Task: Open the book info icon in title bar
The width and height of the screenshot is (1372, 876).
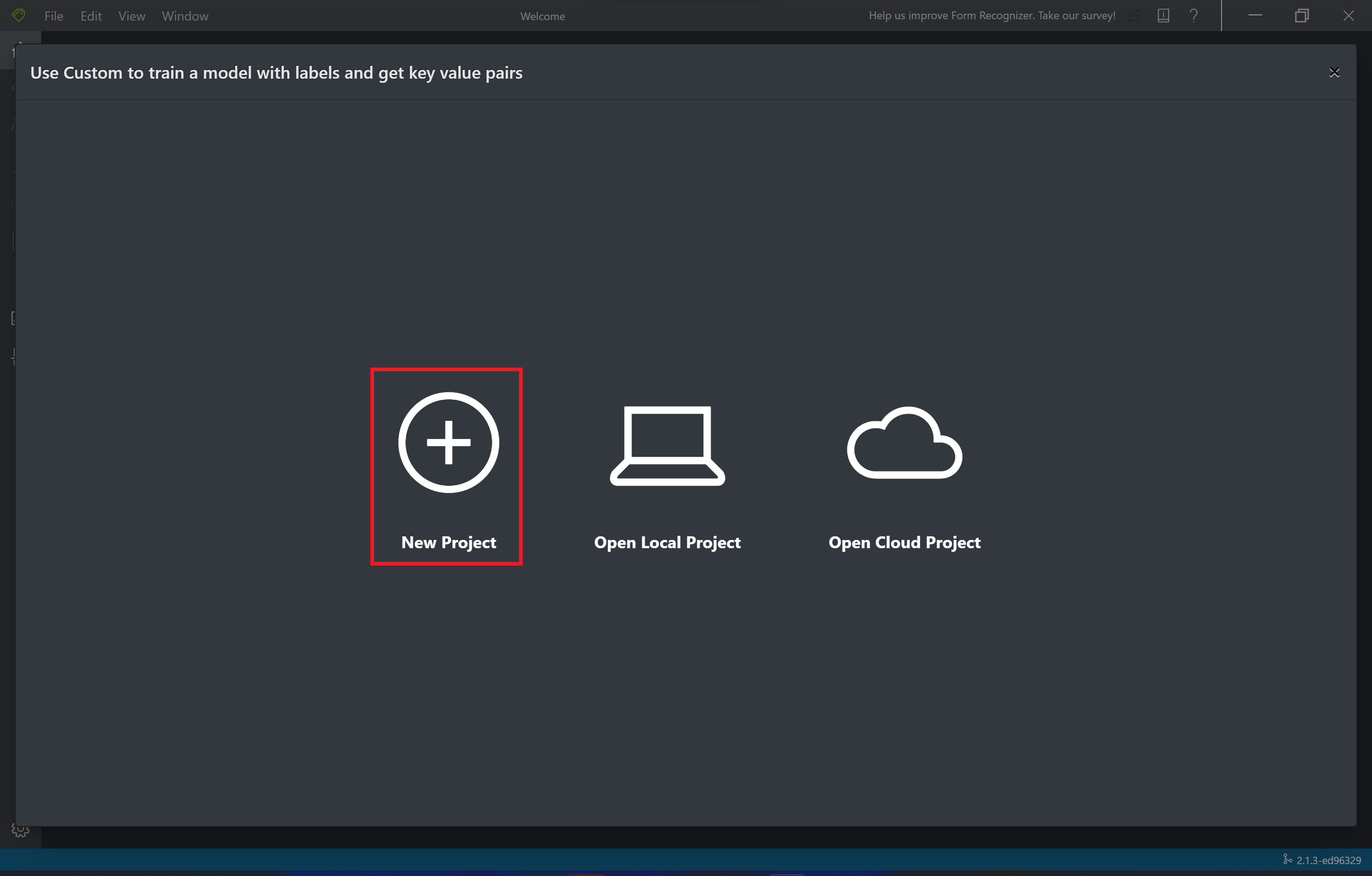Action: point(1163,16)
